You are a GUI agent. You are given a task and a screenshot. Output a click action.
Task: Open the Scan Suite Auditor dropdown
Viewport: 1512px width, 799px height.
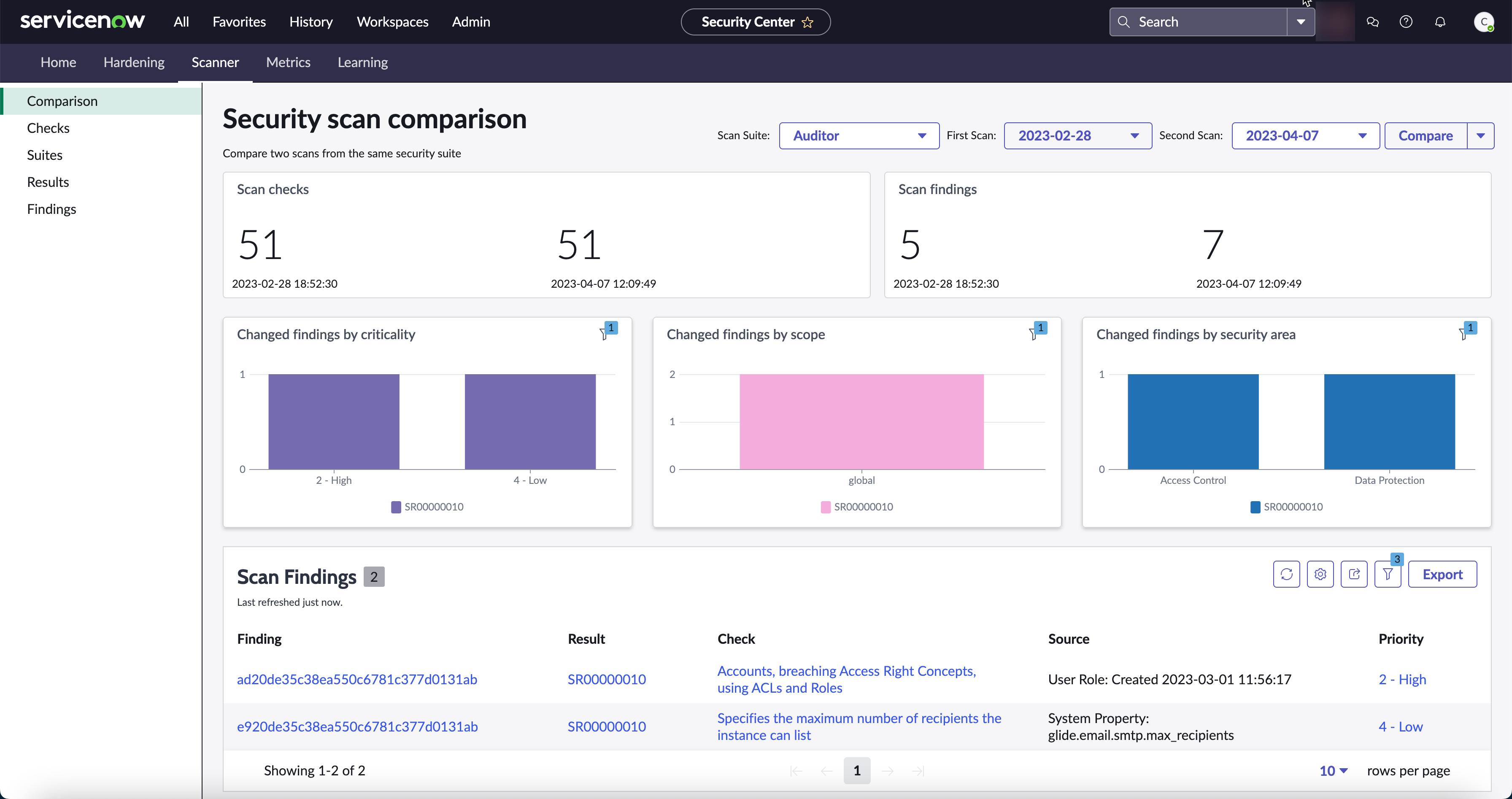click(x=859, y=135)
